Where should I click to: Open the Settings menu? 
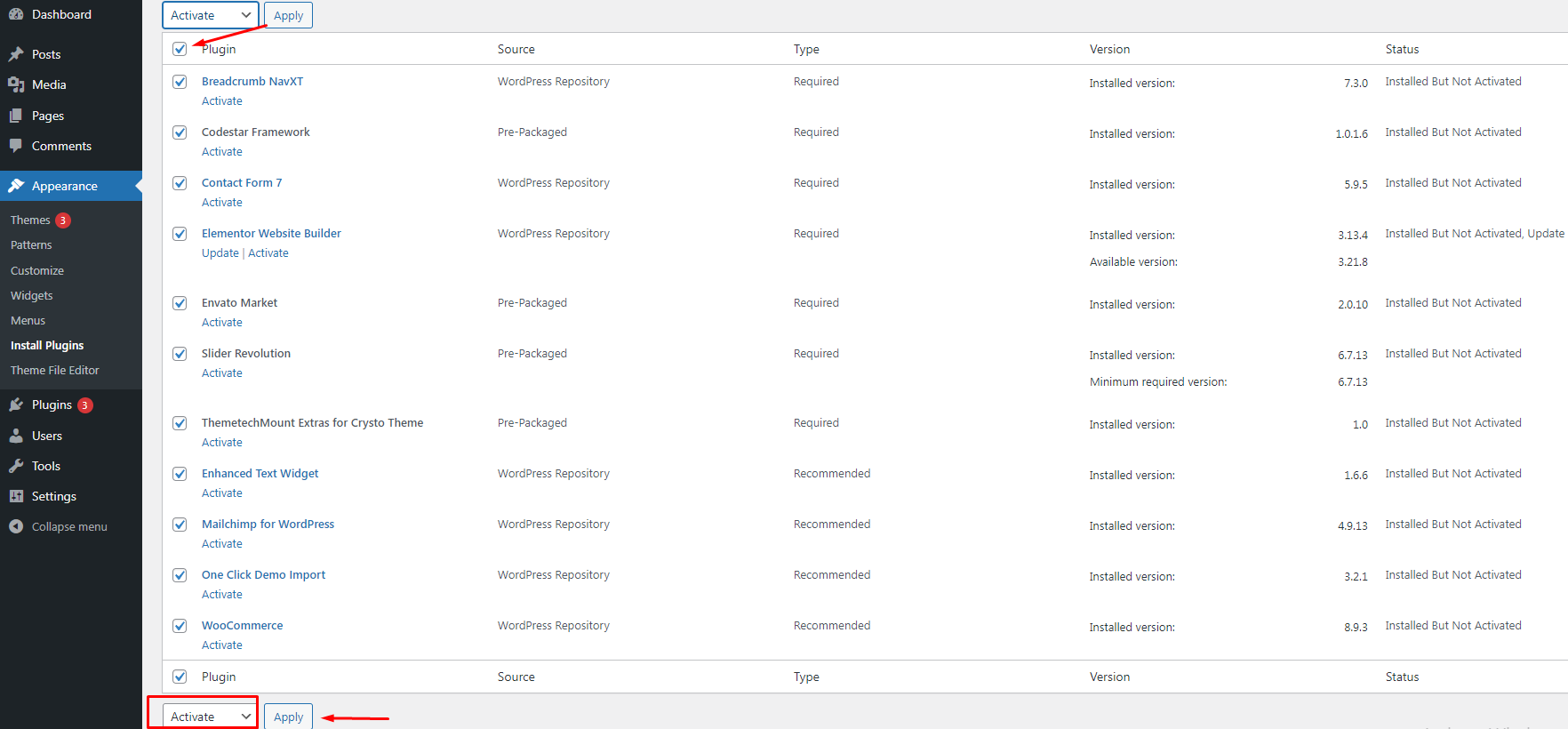53,496
